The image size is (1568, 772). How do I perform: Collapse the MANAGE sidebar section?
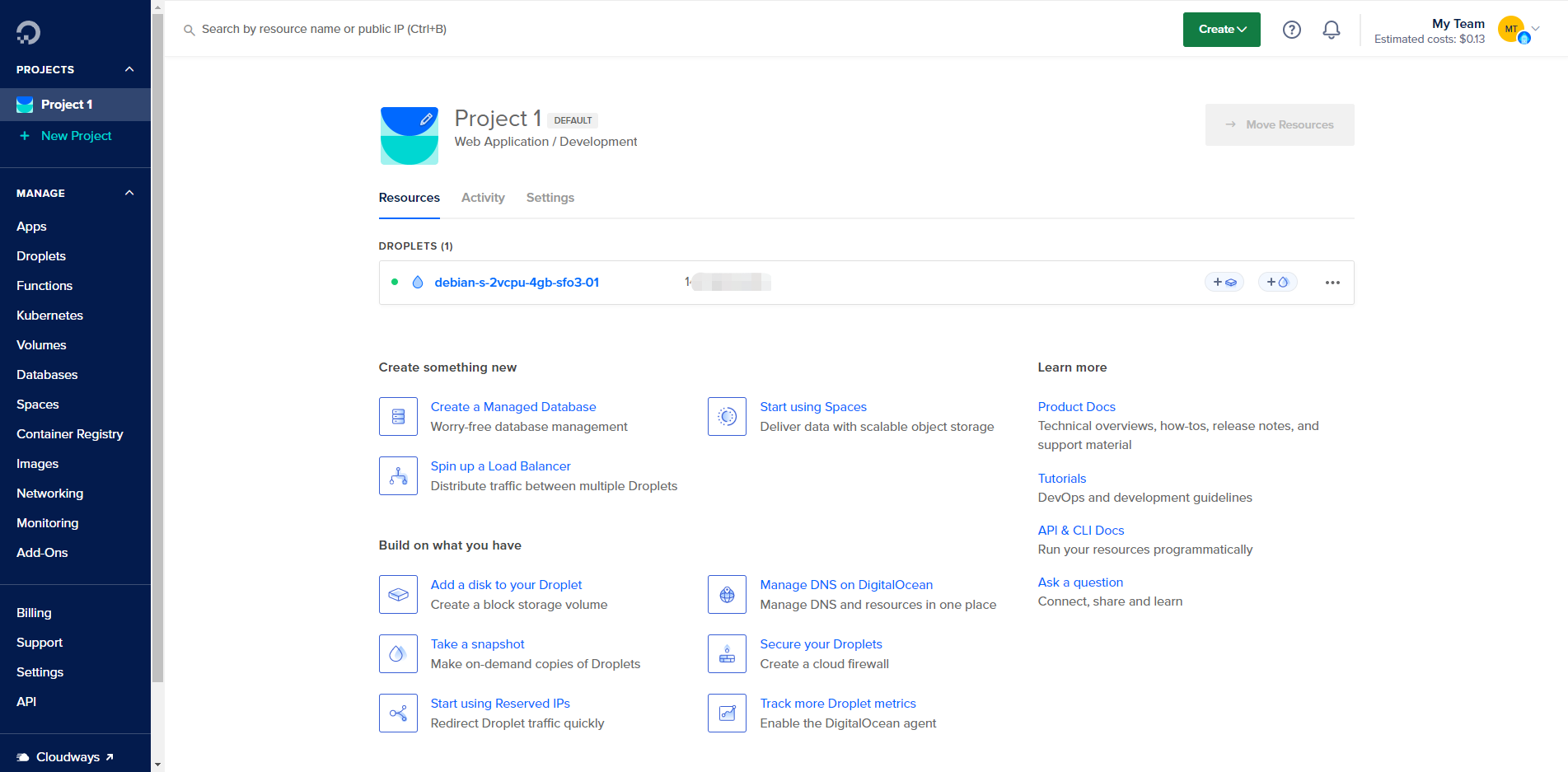(129, 193)
